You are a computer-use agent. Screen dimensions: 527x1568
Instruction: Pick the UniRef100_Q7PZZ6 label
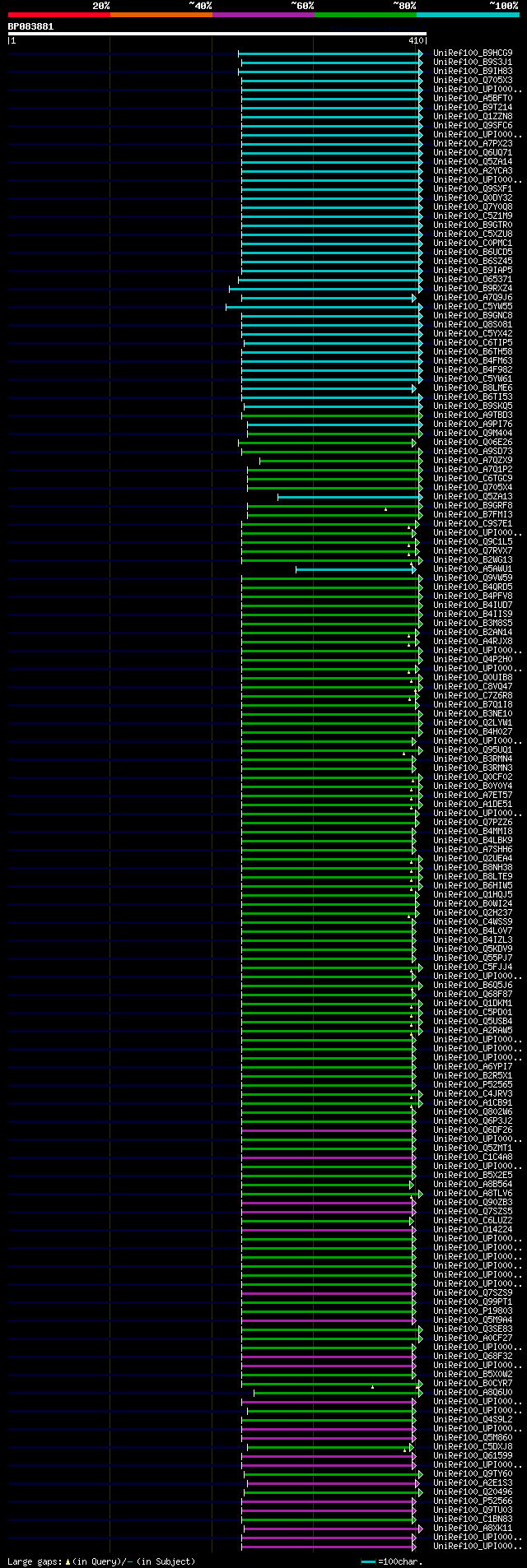(x=473, y=823)
